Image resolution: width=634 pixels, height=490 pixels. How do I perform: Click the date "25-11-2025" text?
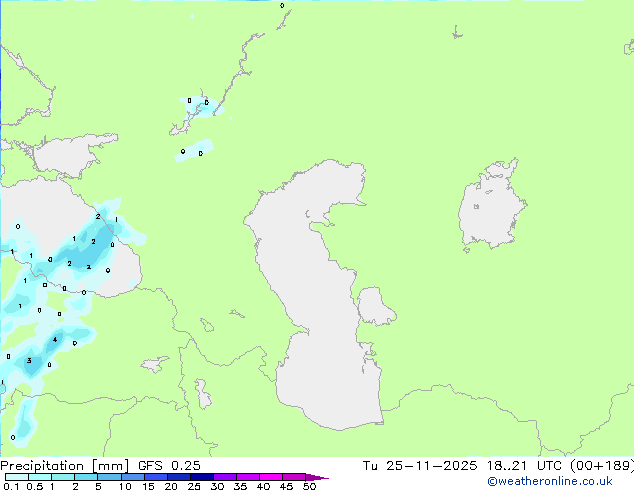pyautogui.click(x=431, y=466)
